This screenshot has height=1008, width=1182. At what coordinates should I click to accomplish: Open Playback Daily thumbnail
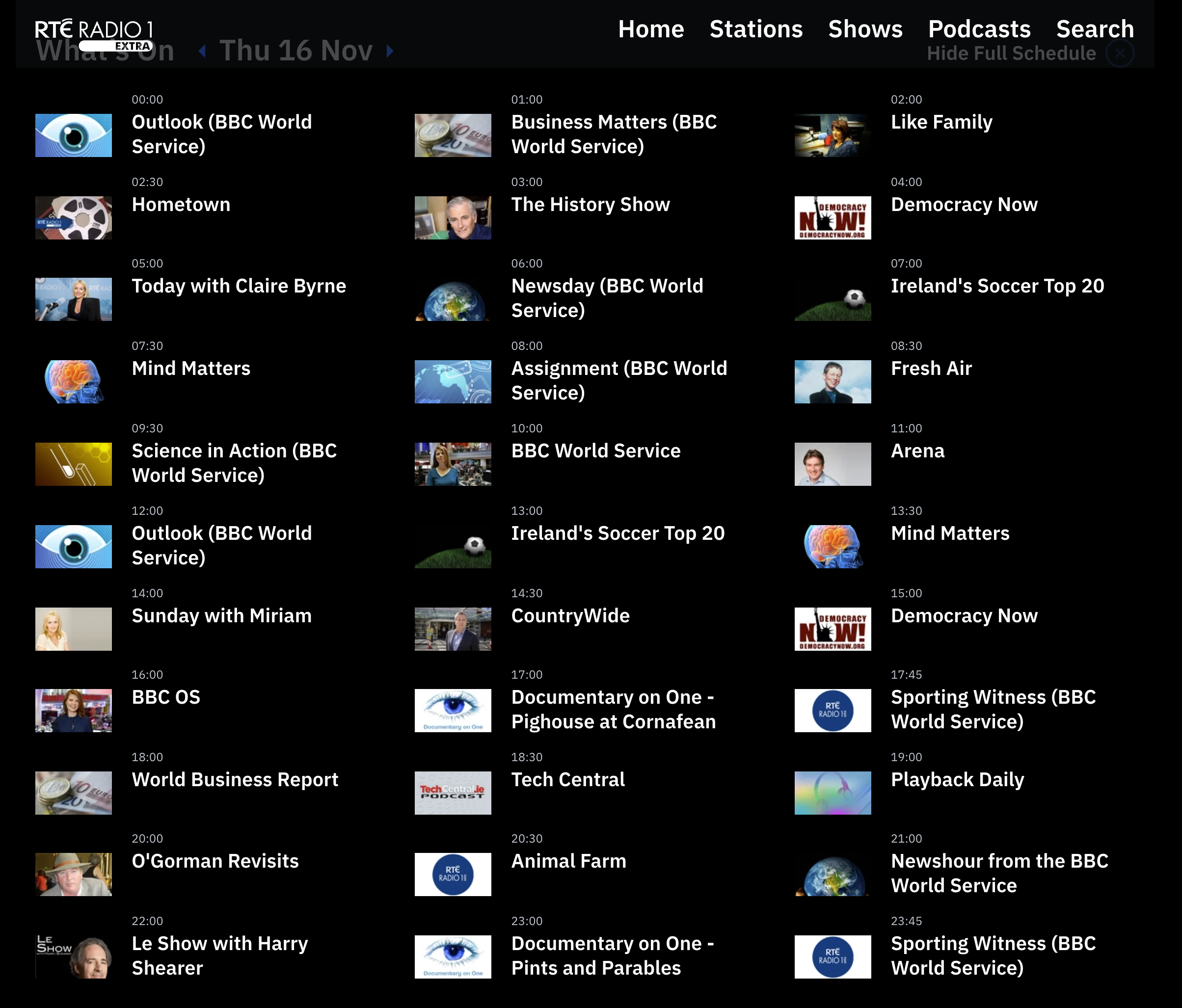pos(833,793)
